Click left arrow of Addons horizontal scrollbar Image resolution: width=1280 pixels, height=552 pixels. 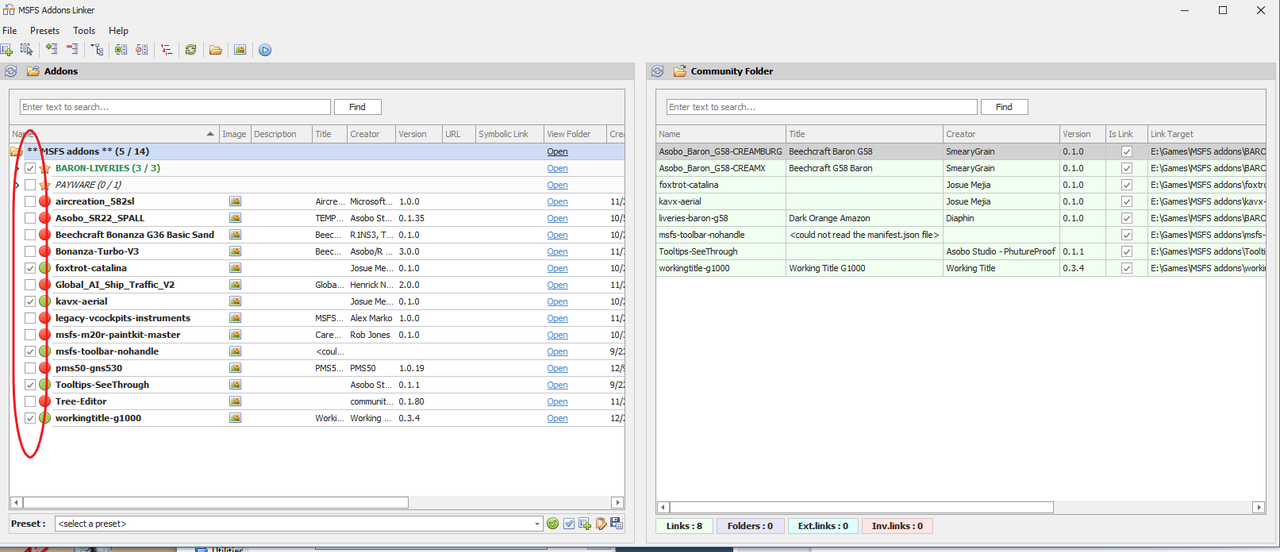tap(16, 503)
